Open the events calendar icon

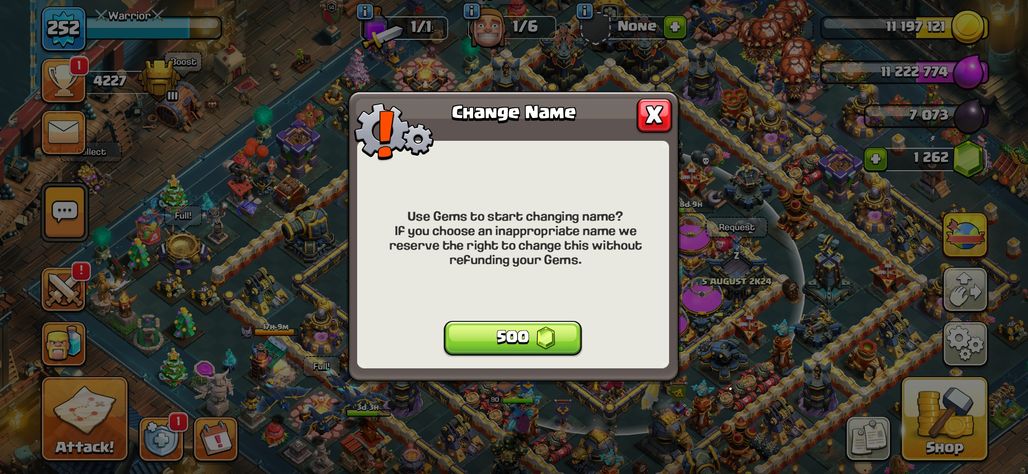[215, 439]
